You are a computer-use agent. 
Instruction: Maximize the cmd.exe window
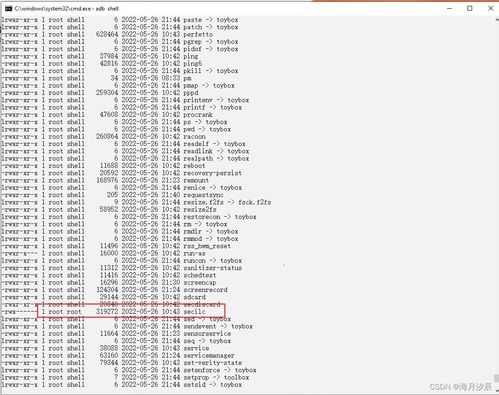(x=470, y=8)
